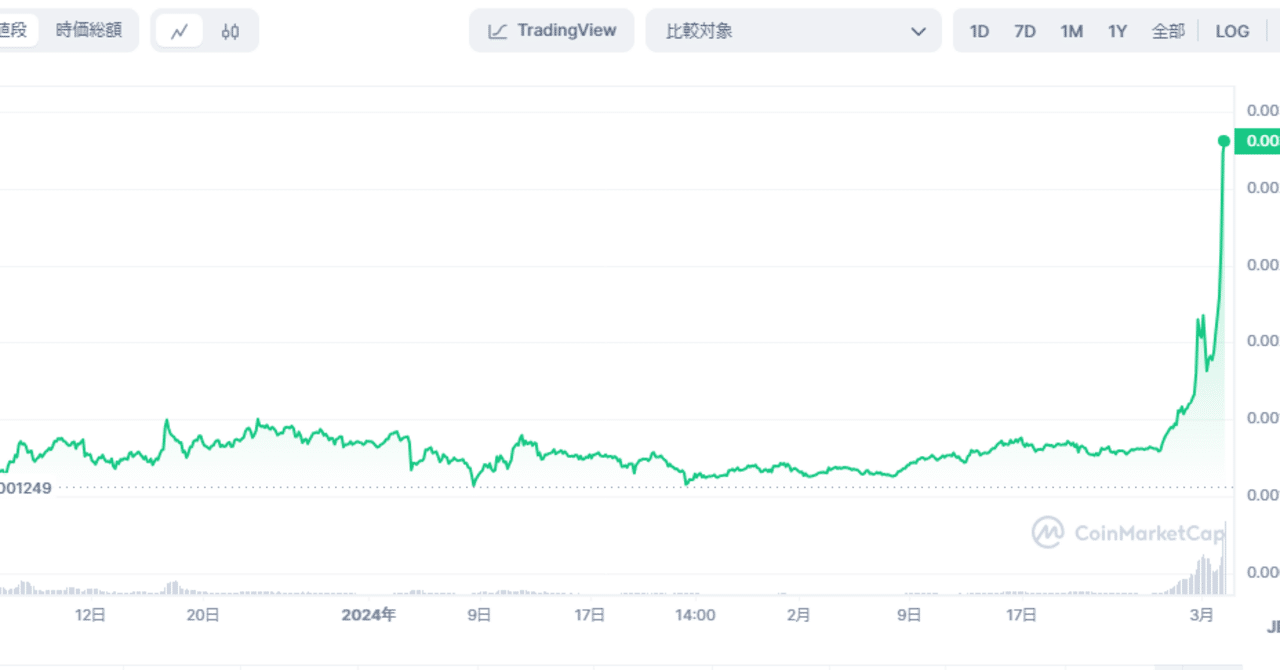The width and height of the screenshot is (1280, 670).
Task: Open the TradingView chart
Action: pos(552,31)
